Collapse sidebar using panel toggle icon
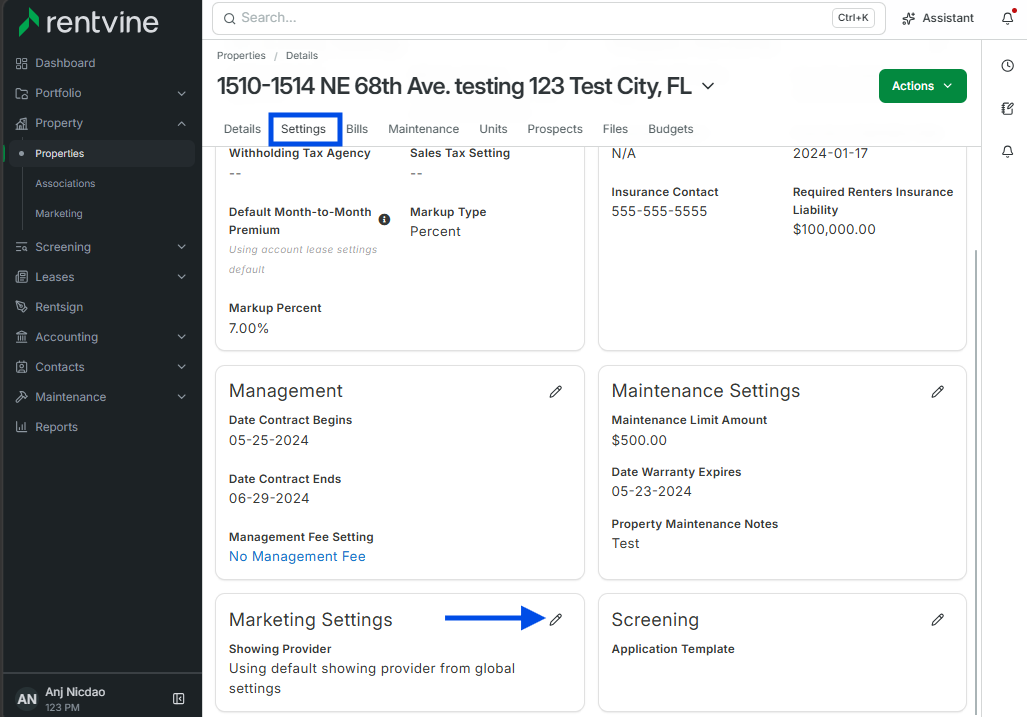Image resolution: width=1027 pixels, height=717 pixels. 178,699
